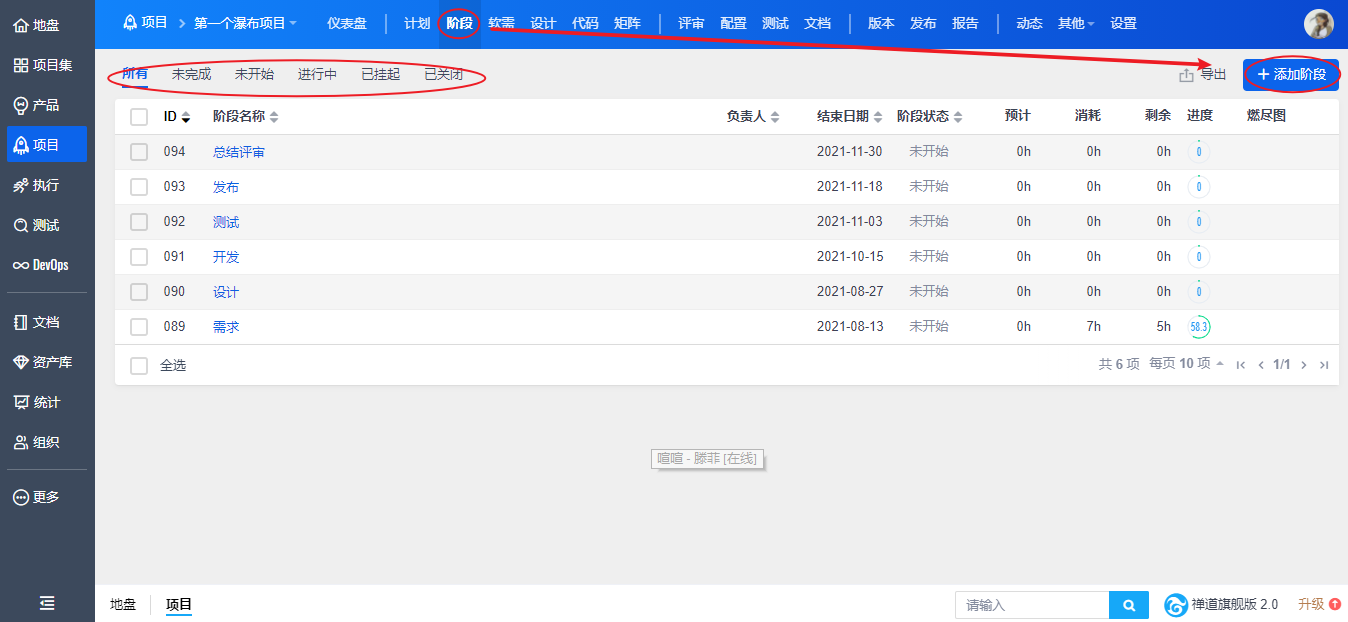The image size is (1348, 622).
Task: Open 地盘 home icon in sidebar
Action: [20, 26]
